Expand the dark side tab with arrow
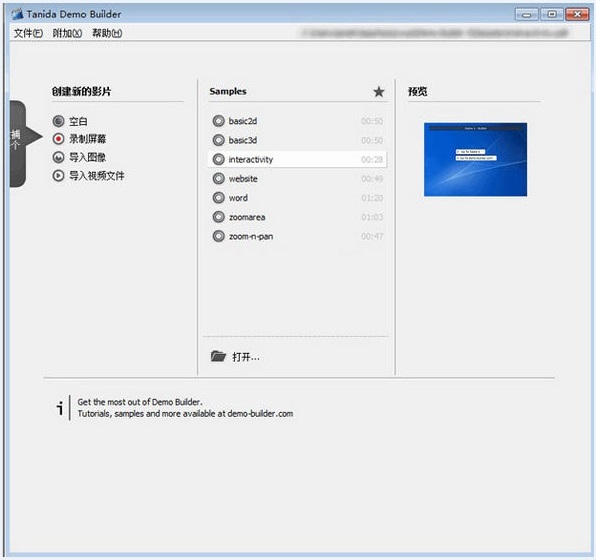The width and height of the screenshot is (596, 560). (24, 144)
